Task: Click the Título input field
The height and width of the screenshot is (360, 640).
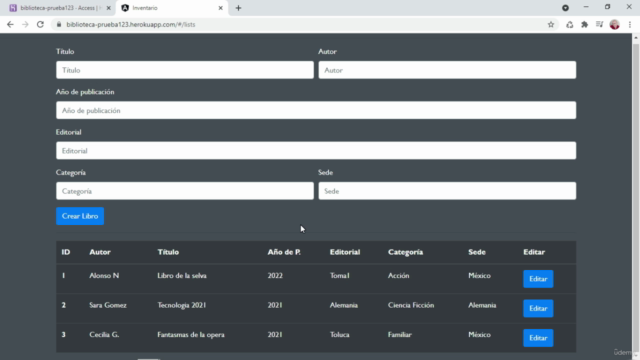Action: (x=185, y=70)
